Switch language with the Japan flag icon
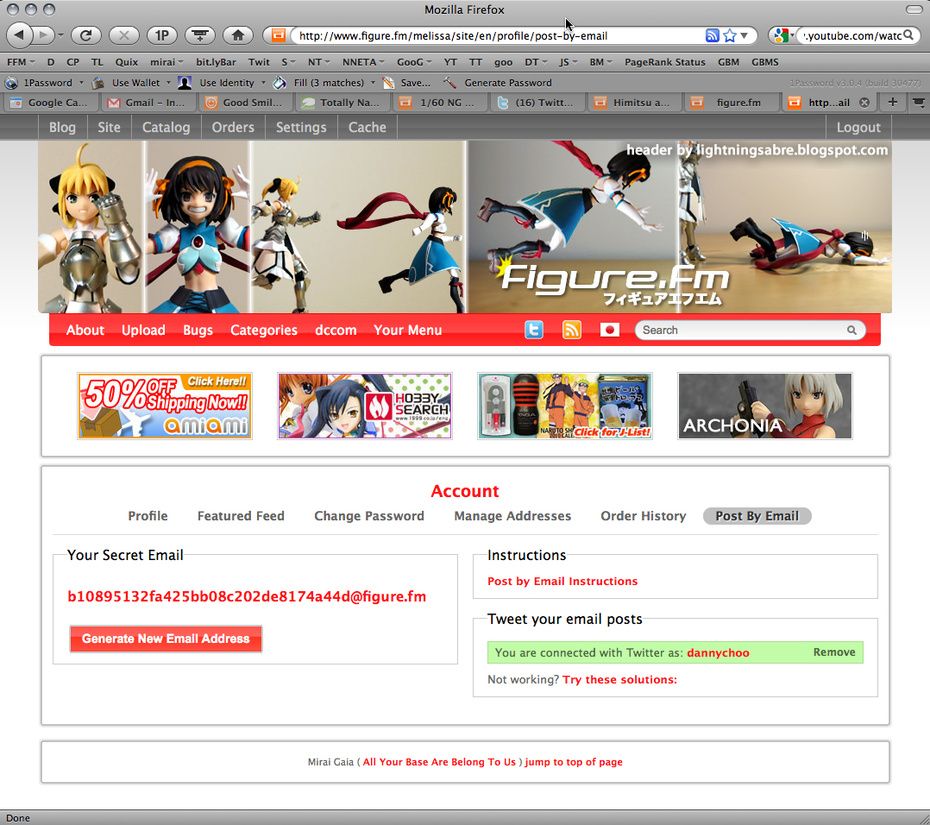The width and height of the screenshot is (930, 825). pyautogui.click(x=609, y=330)
